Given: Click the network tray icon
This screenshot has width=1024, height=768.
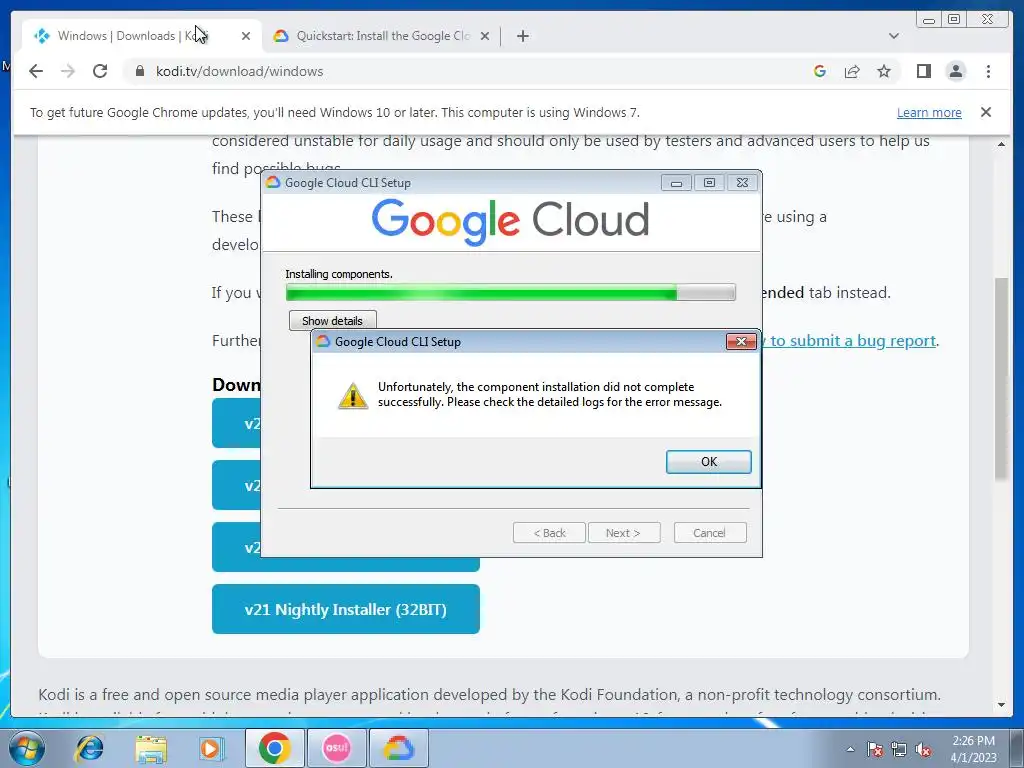Looking at the screenshot, I should (899, 750).
